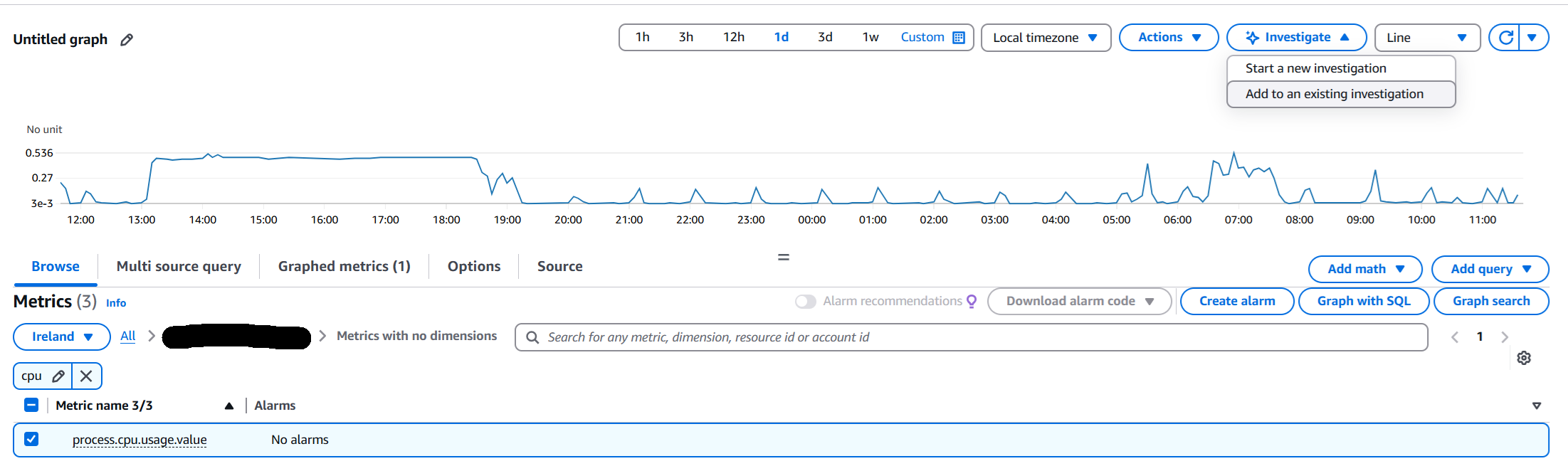Focus the metric search input field

pos(972,337)
